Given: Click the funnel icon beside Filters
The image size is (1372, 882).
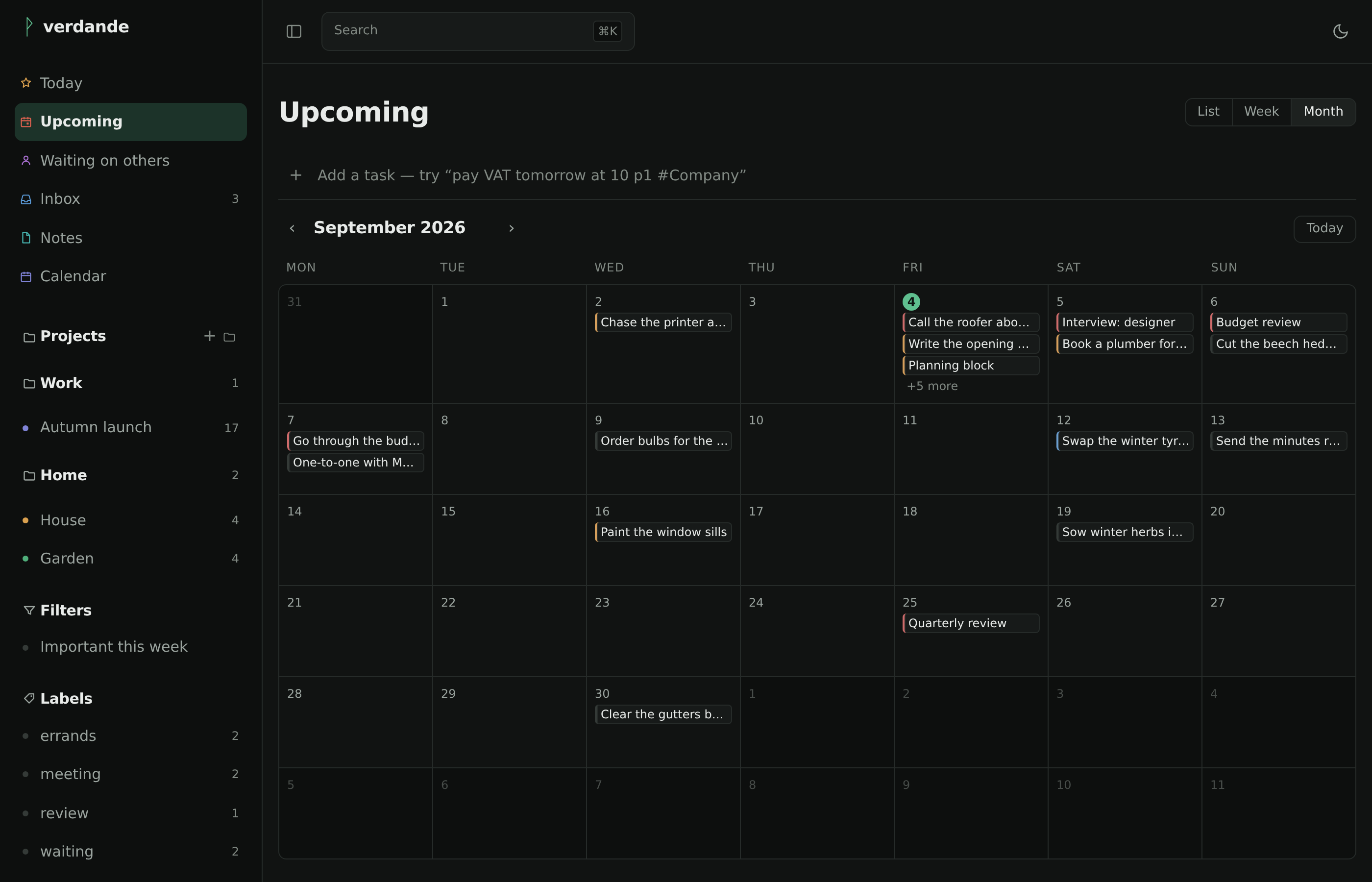Looking at the screenshot, I should 28,611.
